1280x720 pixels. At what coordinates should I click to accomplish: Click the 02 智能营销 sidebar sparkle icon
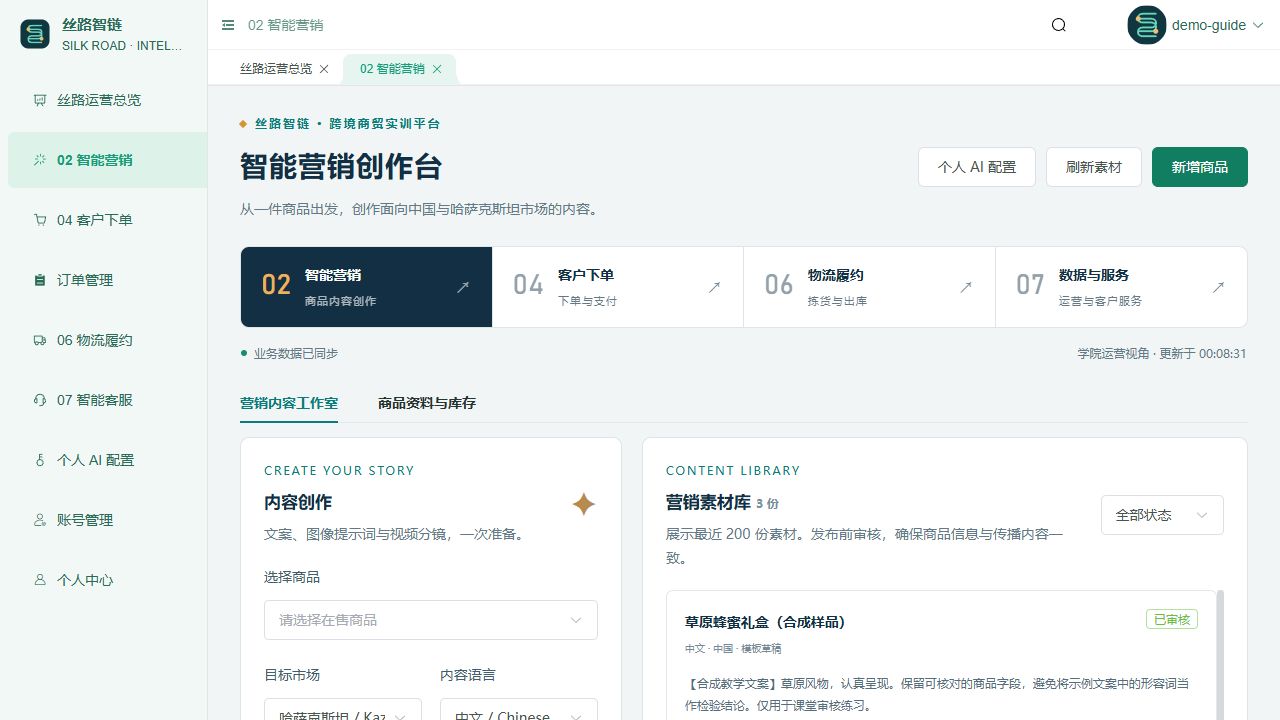coord(40,160)
